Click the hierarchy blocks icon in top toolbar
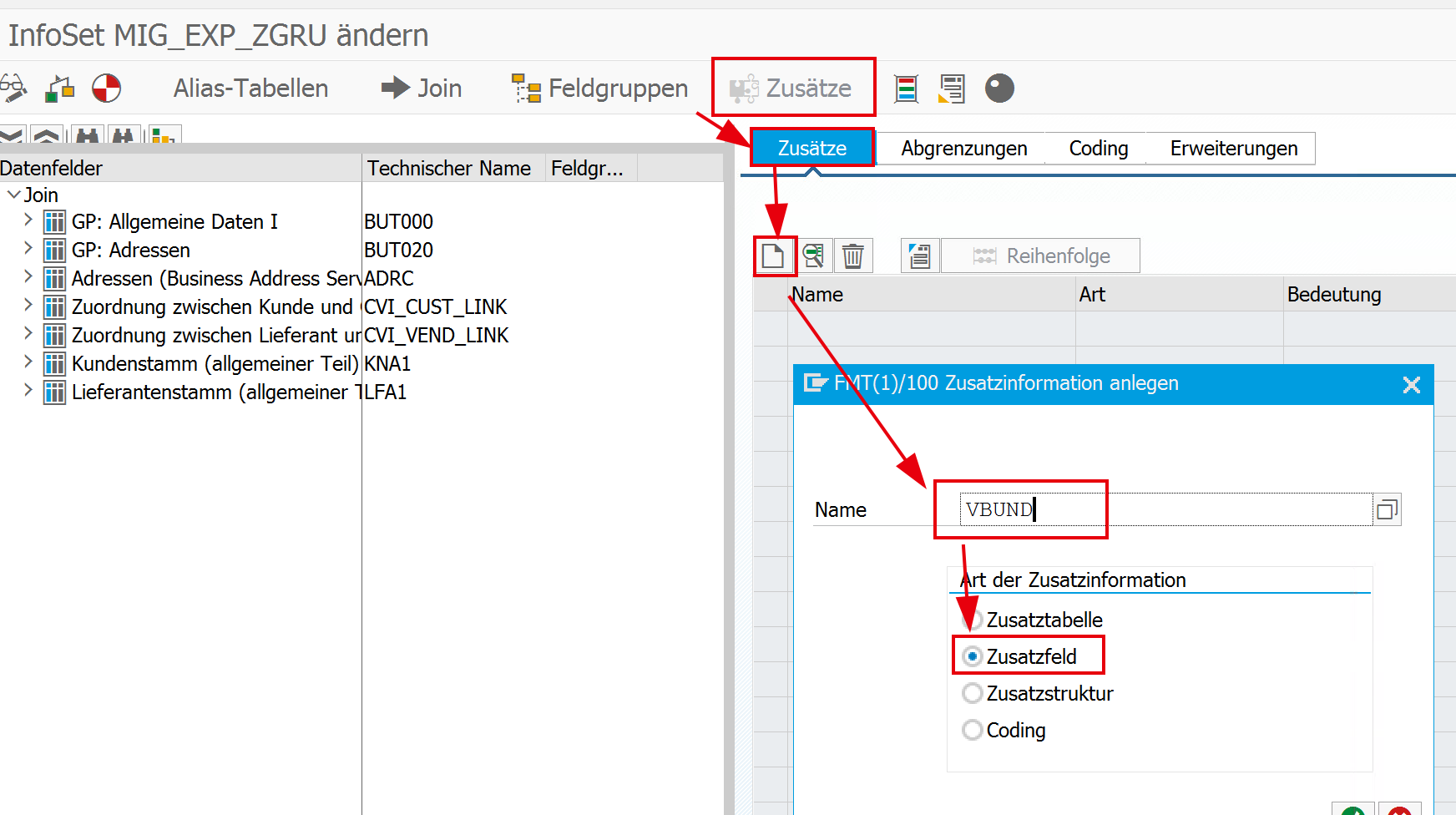Viewport: 1456px width, 815px height. tap(59, 88)
